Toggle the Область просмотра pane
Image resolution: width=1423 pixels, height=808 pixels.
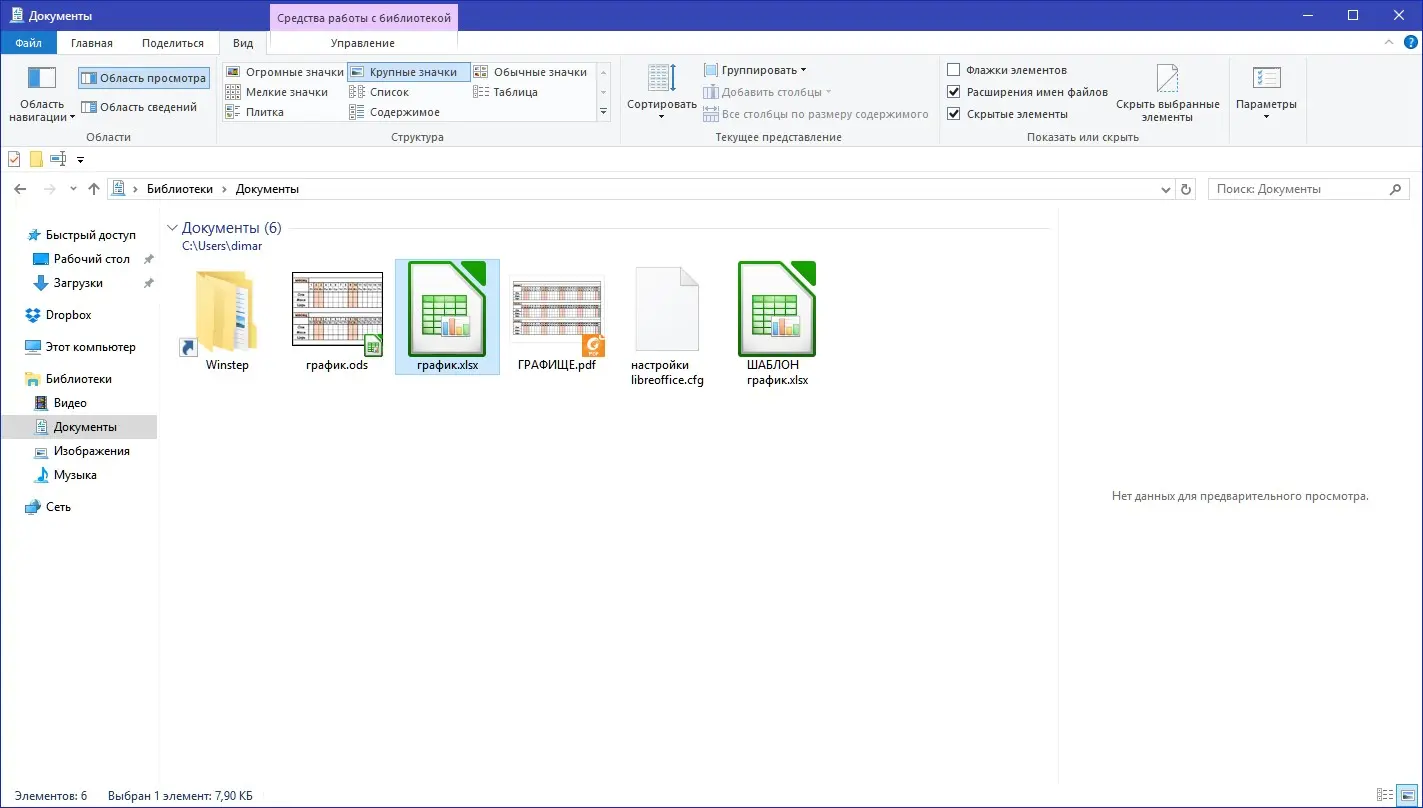click(x=144, y=78)
